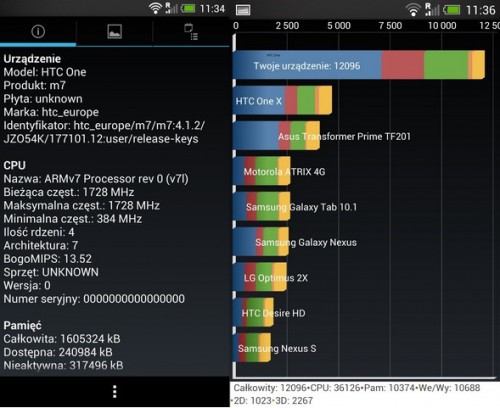Select the LG Optimus 2X bar
The image size is (500, 408).
click(260, 277)
